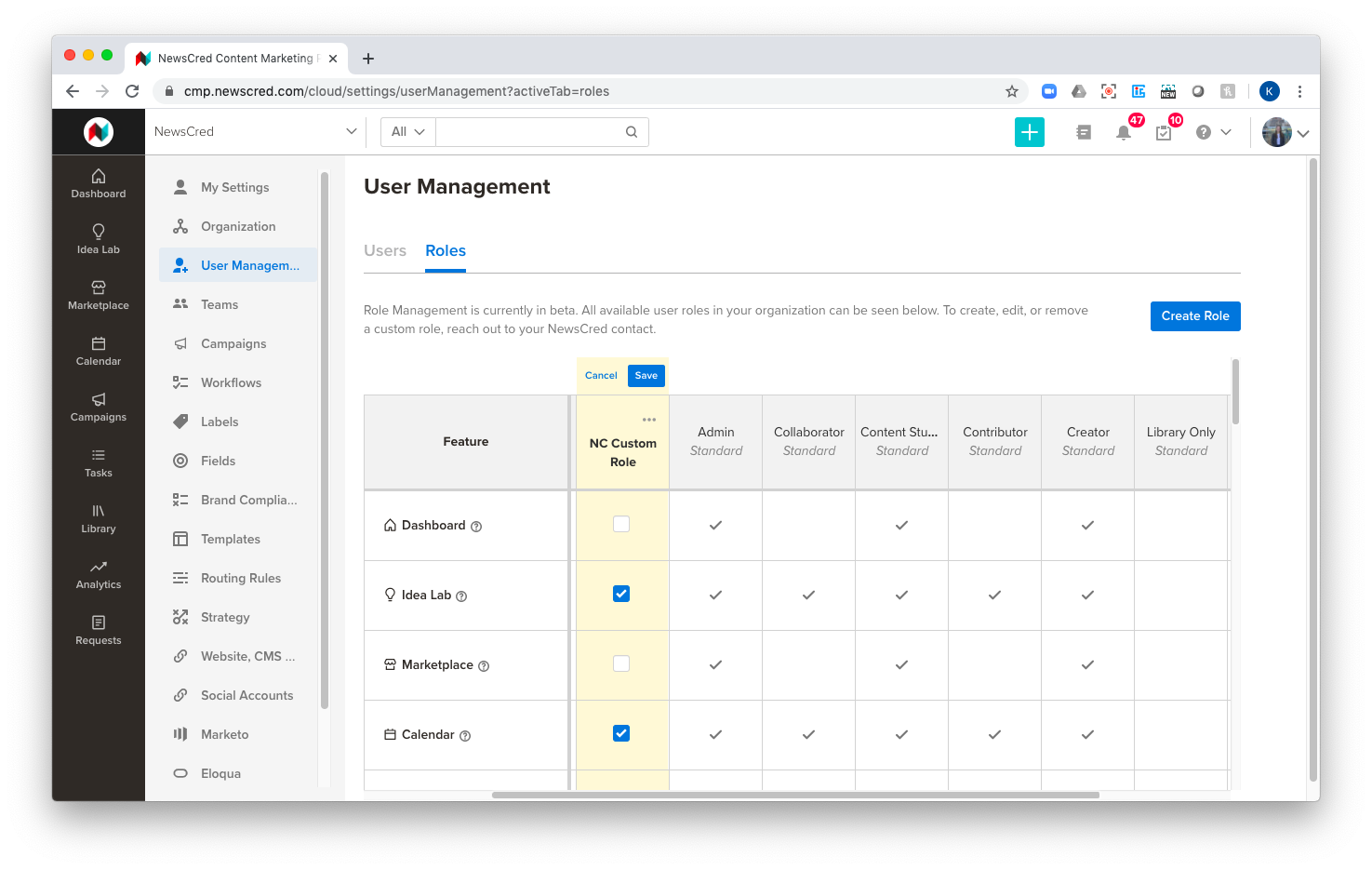This screenshot has height=870, width=1372.
Task: Open notifications bell with 47 badge
Action: [x=1124, y=132]
